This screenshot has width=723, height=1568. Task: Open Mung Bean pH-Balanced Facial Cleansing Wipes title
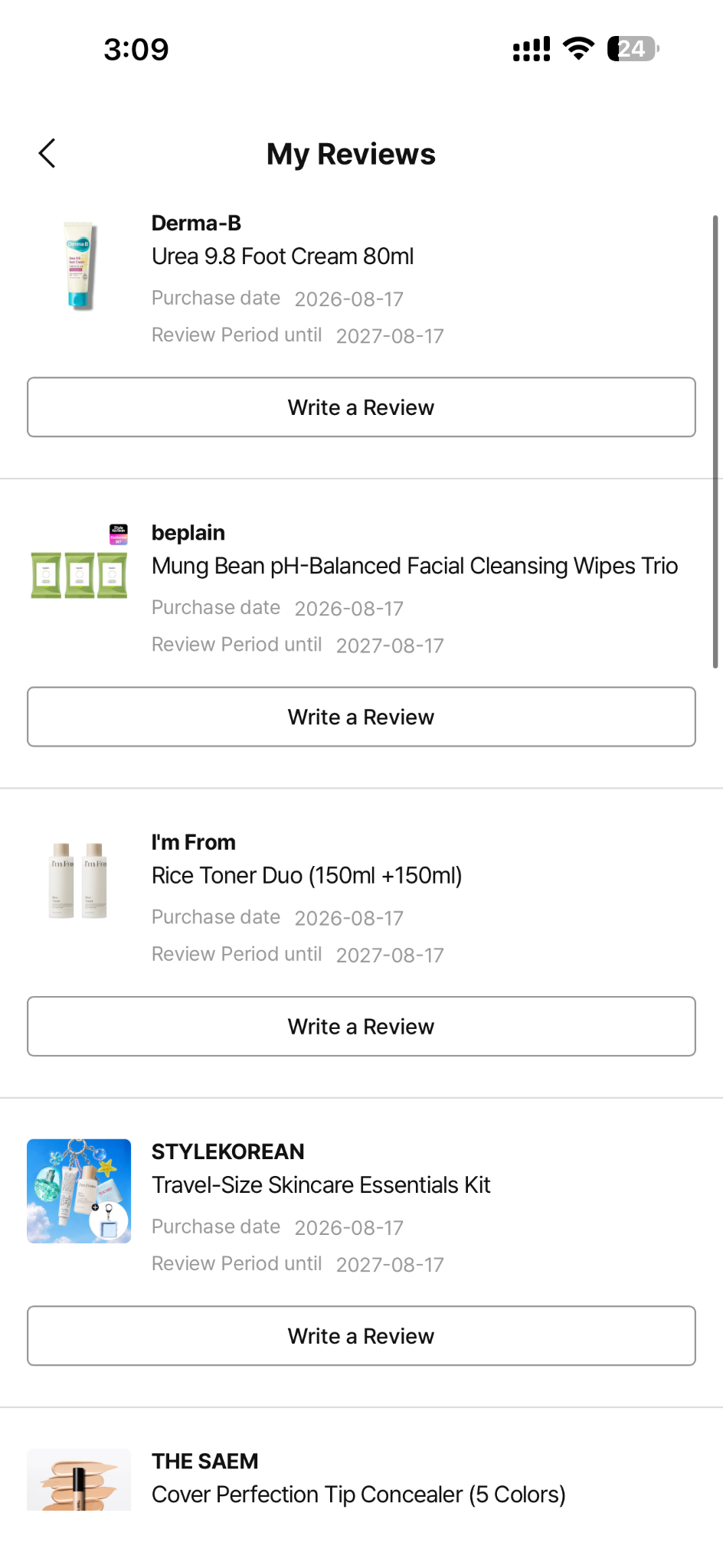(414, 566)
